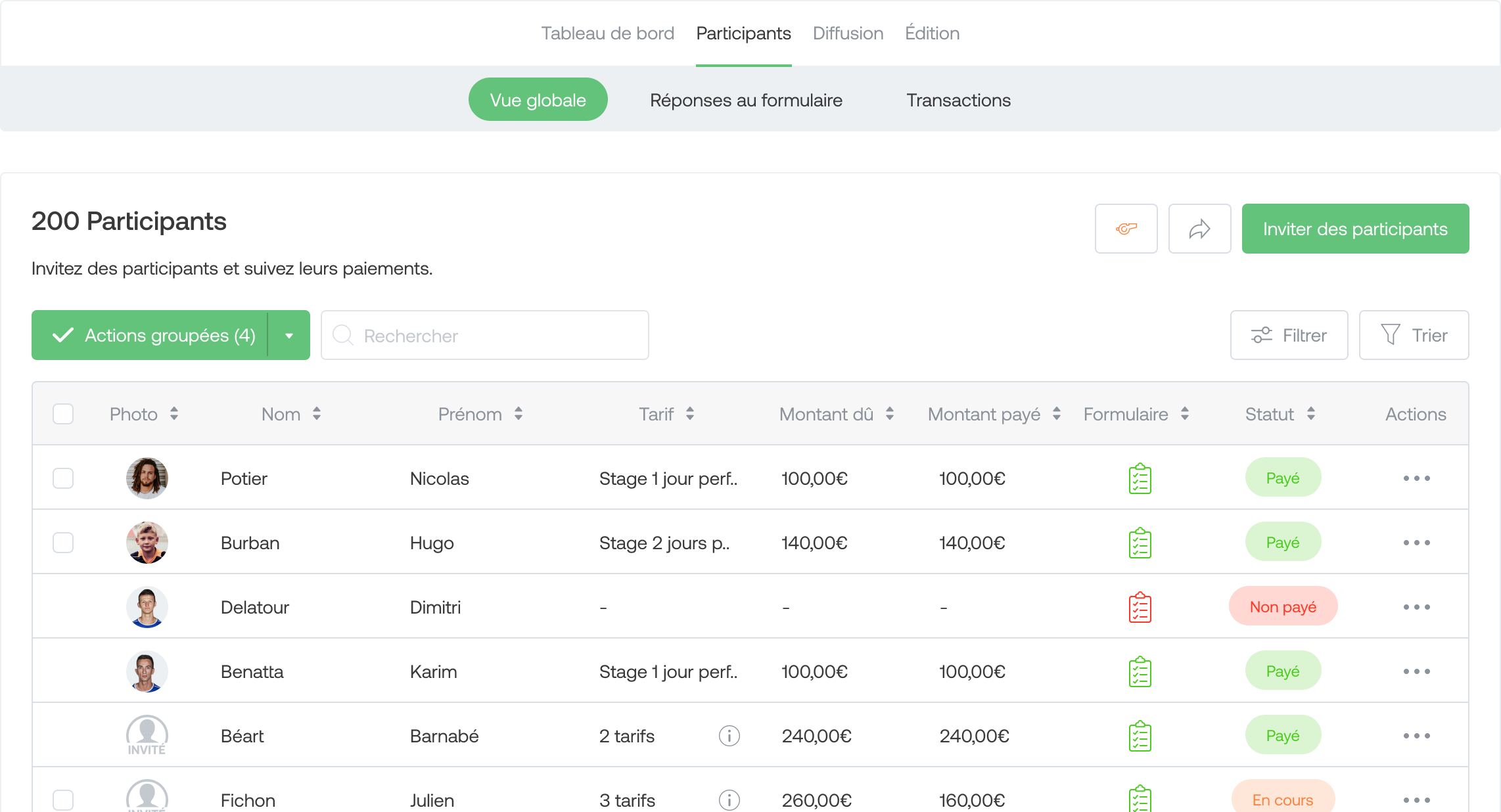Viewport: 1501px width, 812px height.
Task: Focus the Rechercher search field
Action: pyautogui.click(x=485, y=335)
